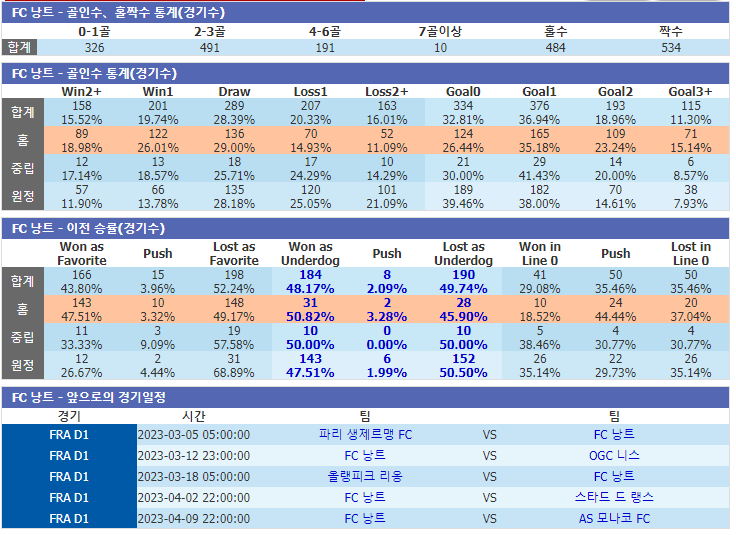
Task: Click the Loss2+ column heading
Action: tap(387, 92)
